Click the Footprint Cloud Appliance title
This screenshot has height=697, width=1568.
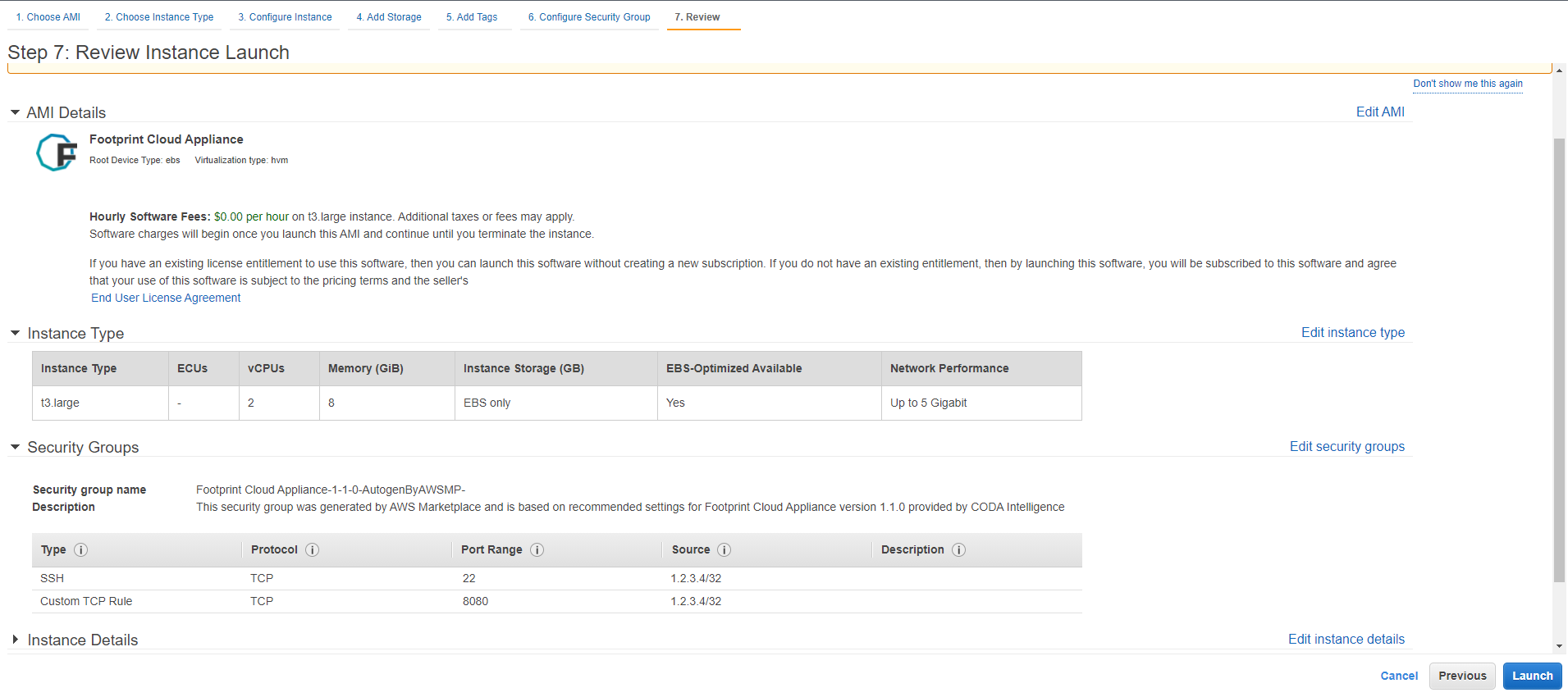(166, 140)
